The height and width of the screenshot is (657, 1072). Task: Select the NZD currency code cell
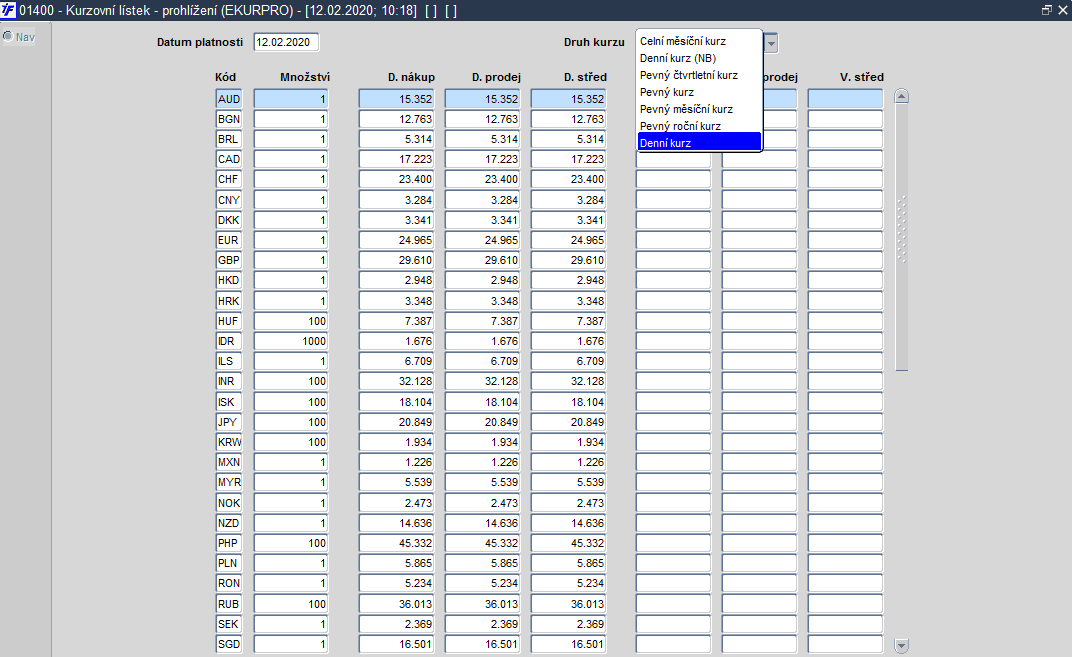[x=228, y=523]
